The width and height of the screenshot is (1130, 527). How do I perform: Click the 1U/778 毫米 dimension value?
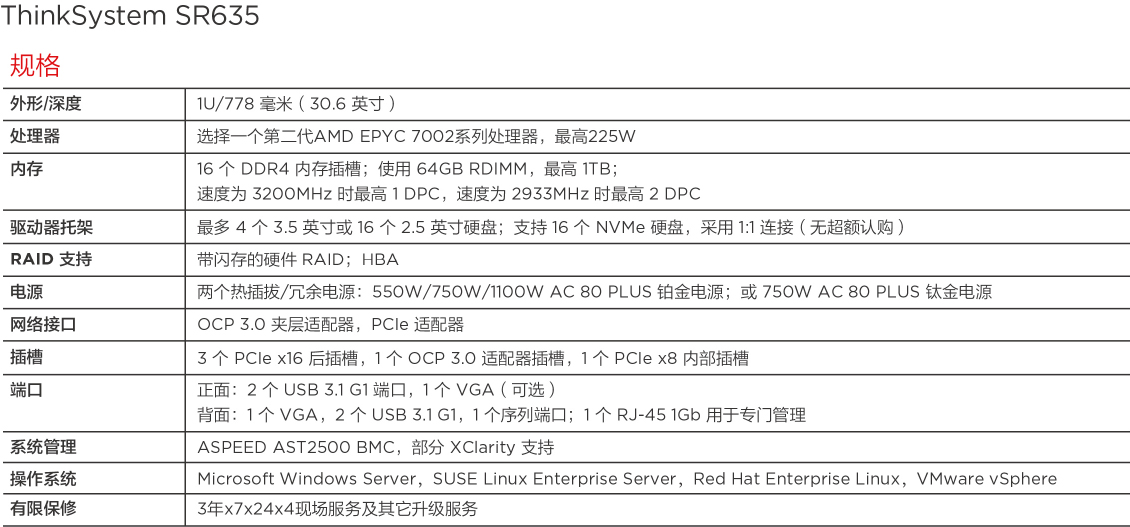[x=297, y=104]
